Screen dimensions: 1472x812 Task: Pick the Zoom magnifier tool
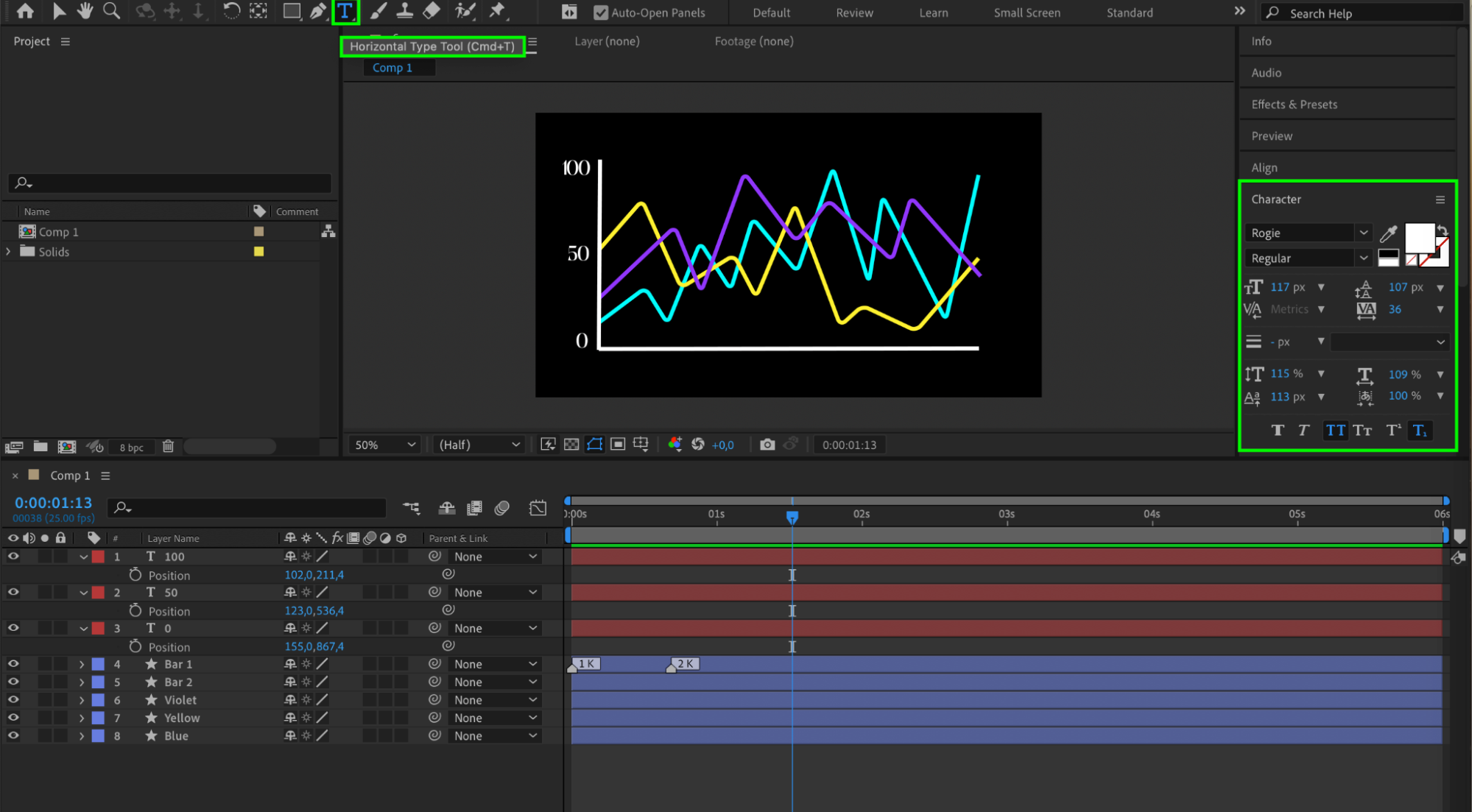111,11
